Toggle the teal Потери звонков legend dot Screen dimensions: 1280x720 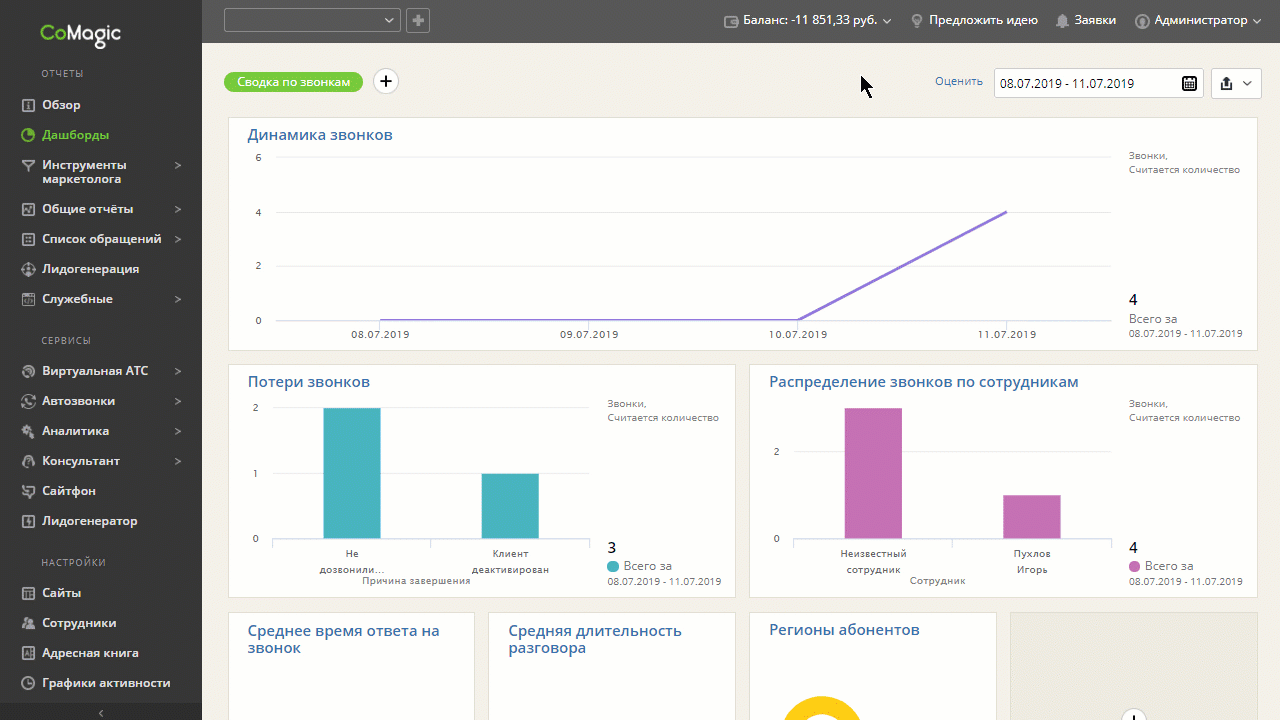tap(613, 566)
